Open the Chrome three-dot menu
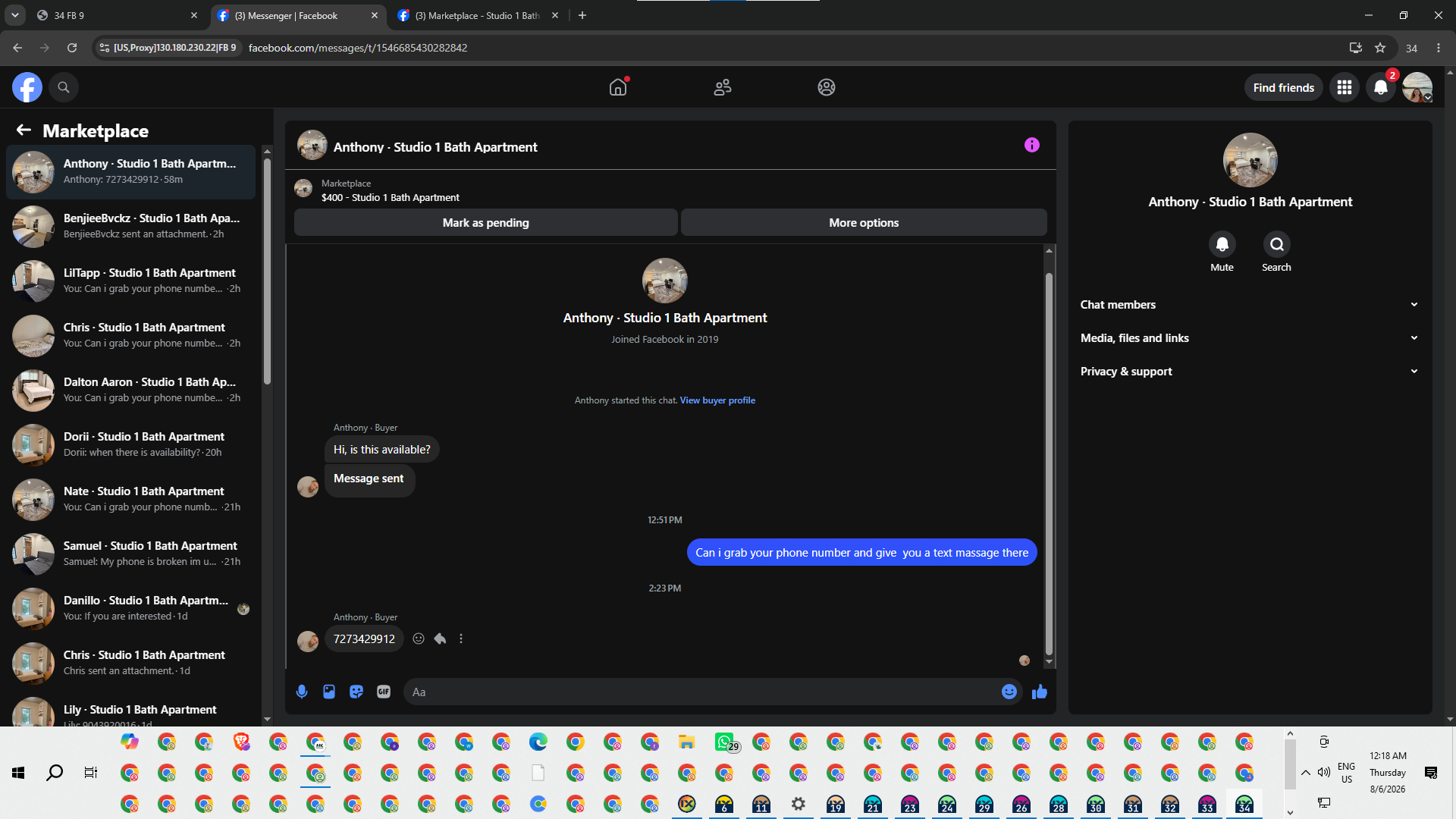The height and width of the screenshot is (819, 1456). [1439, 48]
